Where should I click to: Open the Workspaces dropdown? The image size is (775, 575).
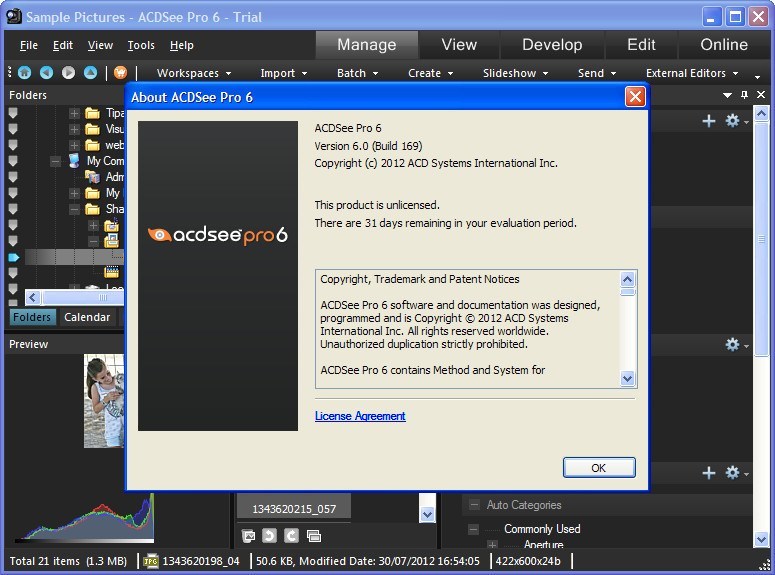click(x=194, y=73)
